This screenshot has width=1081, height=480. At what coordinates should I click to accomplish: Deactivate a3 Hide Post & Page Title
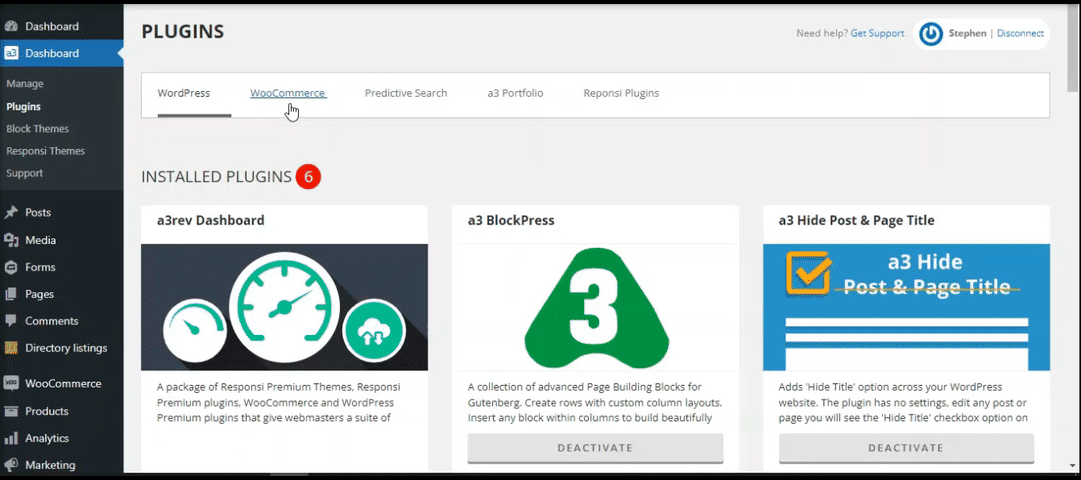[906, 448]
